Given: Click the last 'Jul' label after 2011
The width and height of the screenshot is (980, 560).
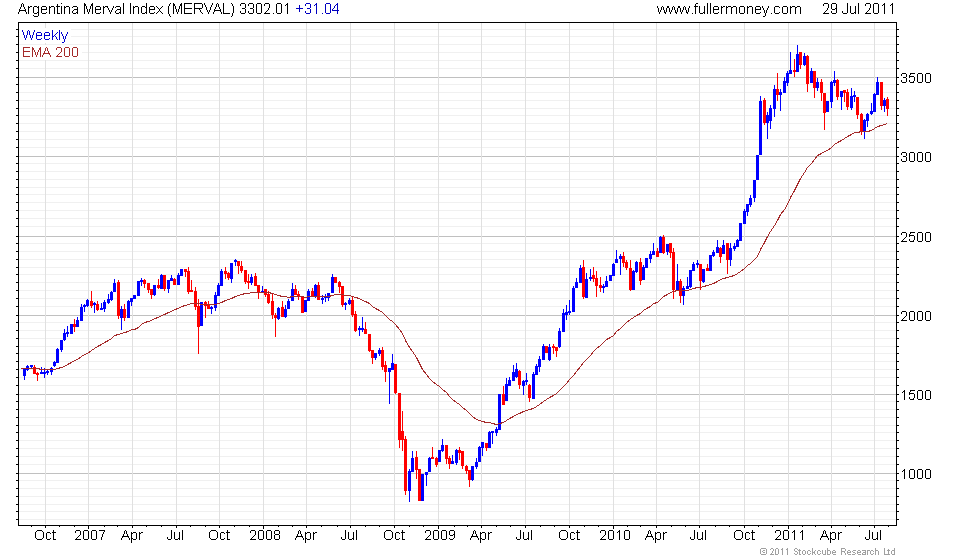Looking at the screenshot, I should tap(873, 536).
